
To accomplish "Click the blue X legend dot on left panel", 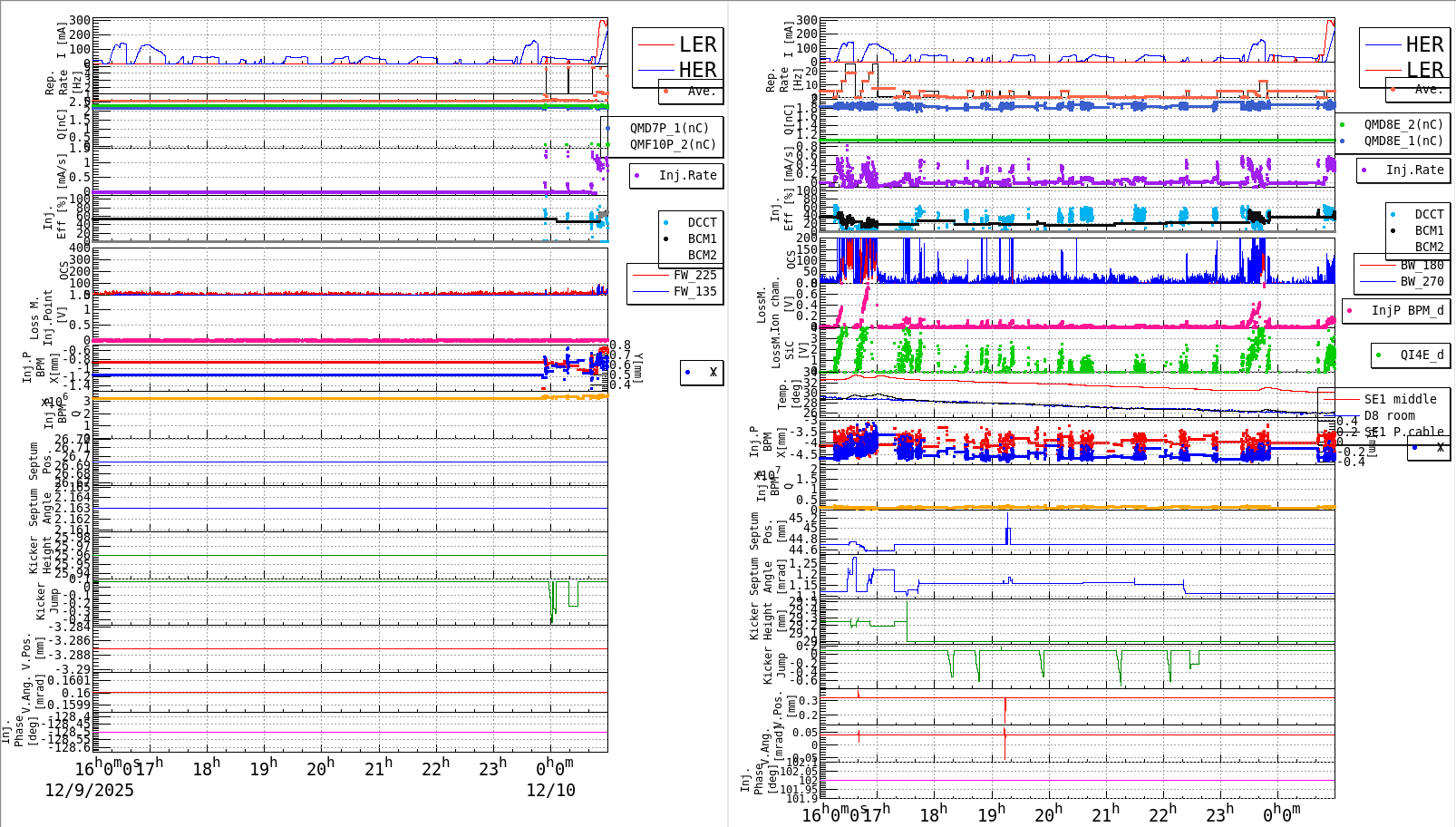I will [689, 372].
